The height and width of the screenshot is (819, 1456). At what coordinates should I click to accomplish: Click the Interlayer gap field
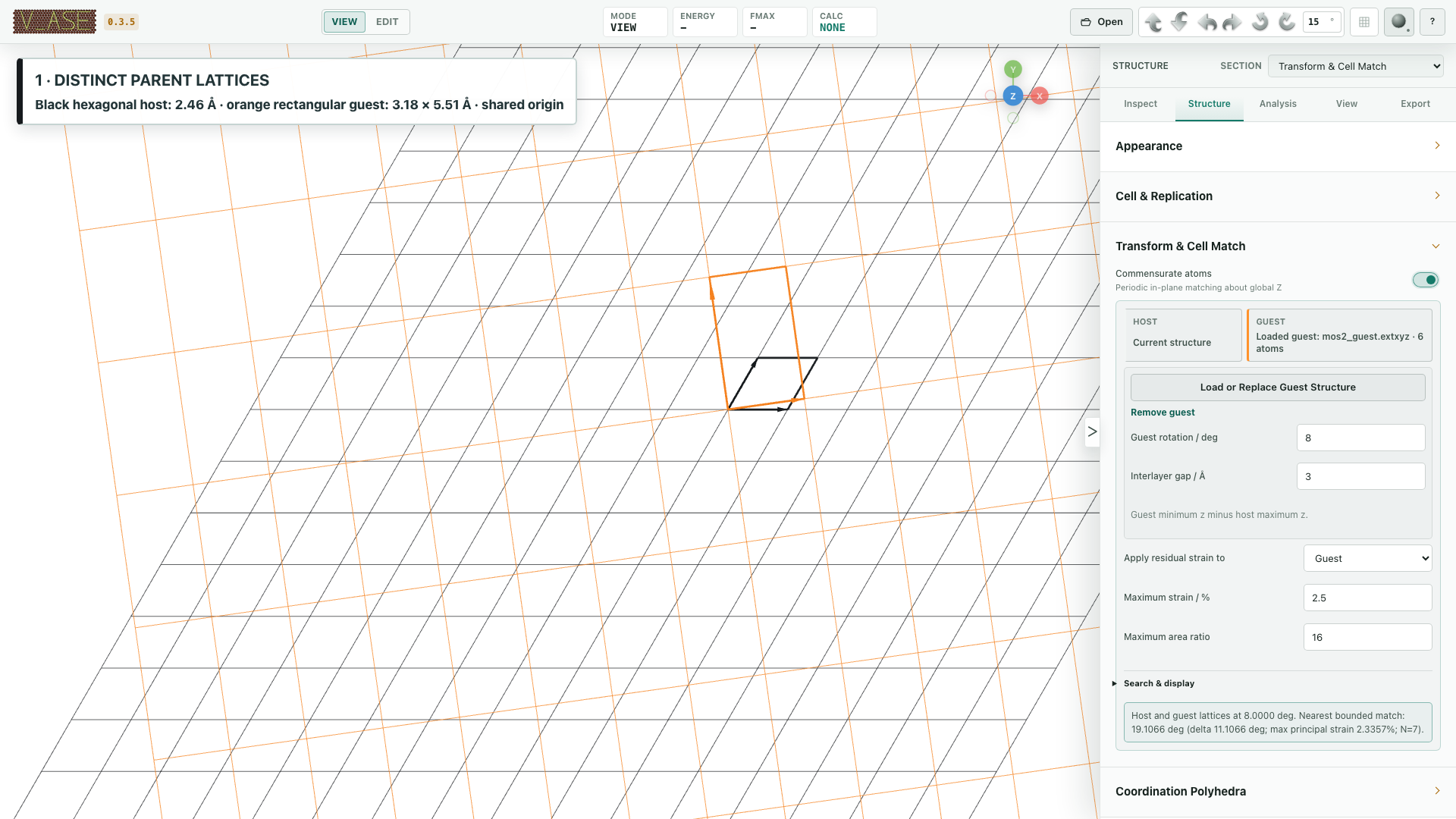coord(1360,477)
